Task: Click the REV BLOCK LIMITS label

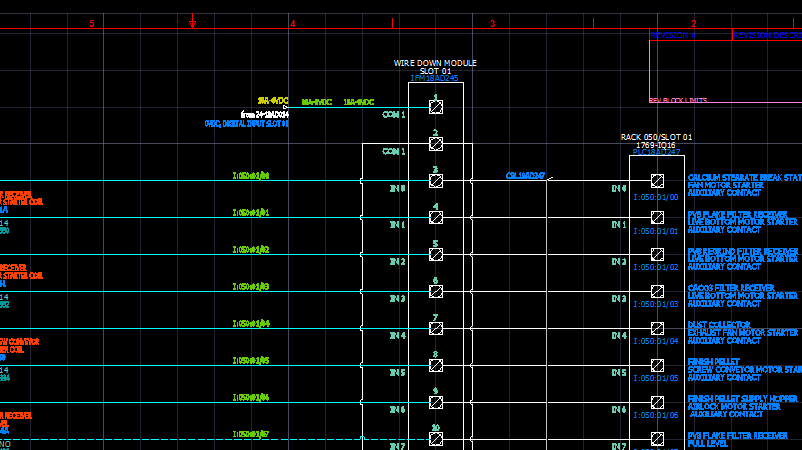Action: 678,100
